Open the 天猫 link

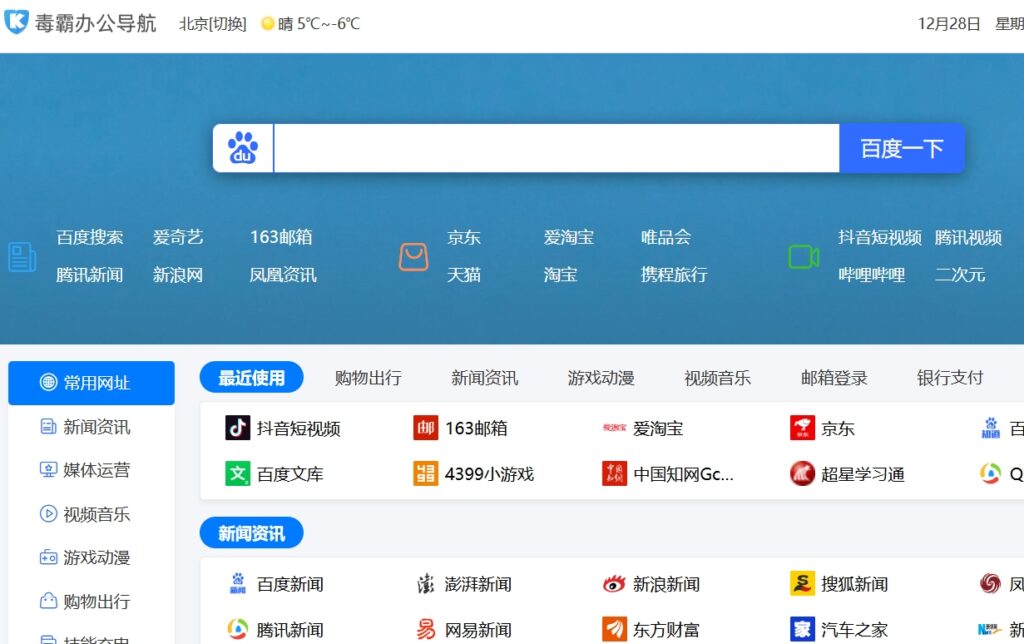(464, 275)
